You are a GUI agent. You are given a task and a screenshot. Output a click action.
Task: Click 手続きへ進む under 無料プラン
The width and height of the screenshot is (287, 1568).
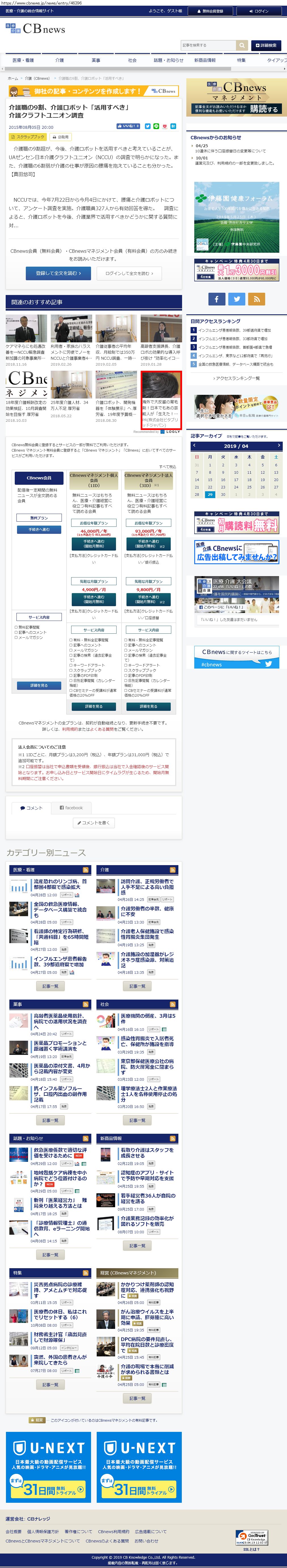point(39,530)
